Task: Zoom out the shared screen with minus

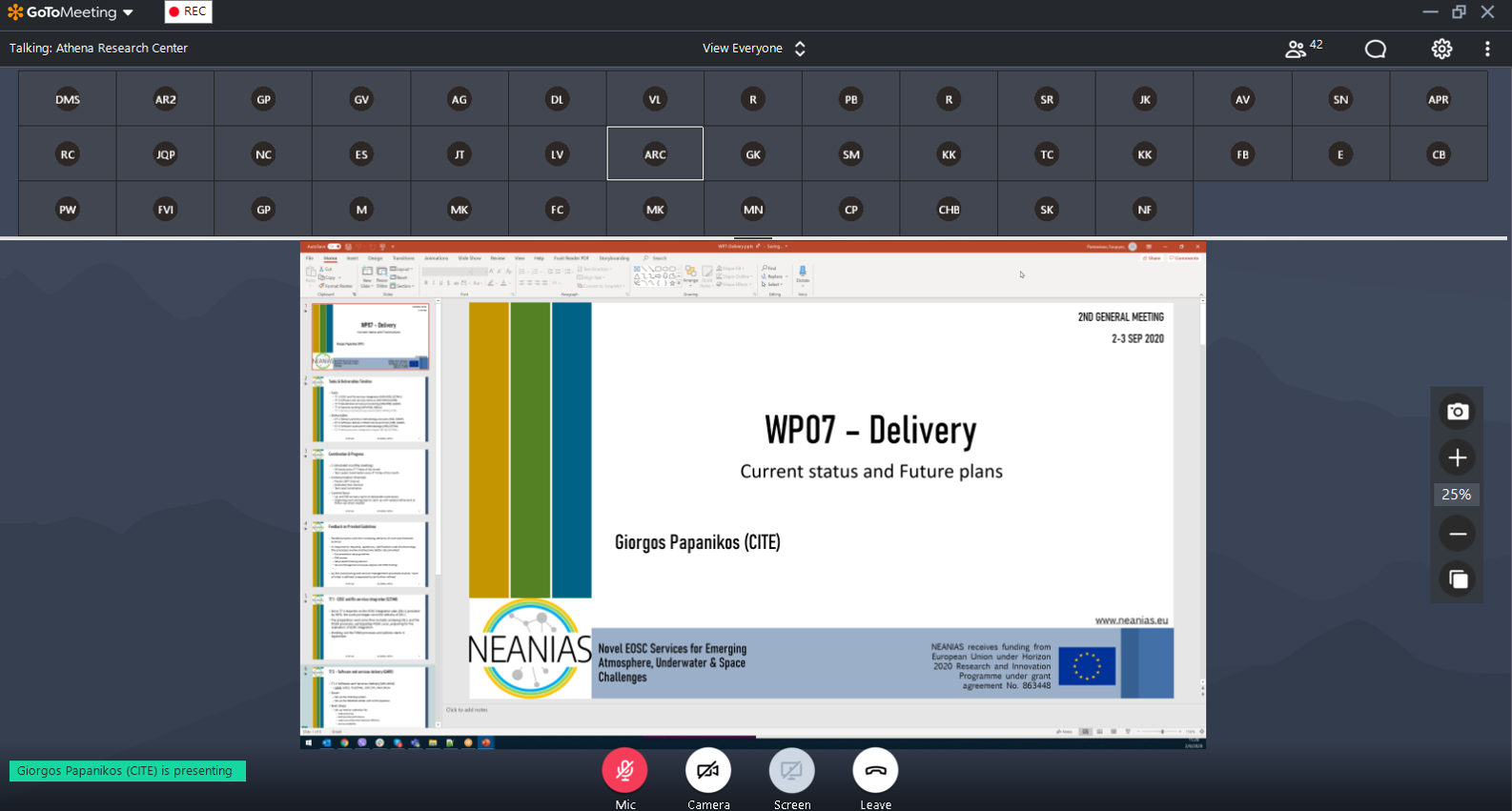Action: [x=1458, y=534]
